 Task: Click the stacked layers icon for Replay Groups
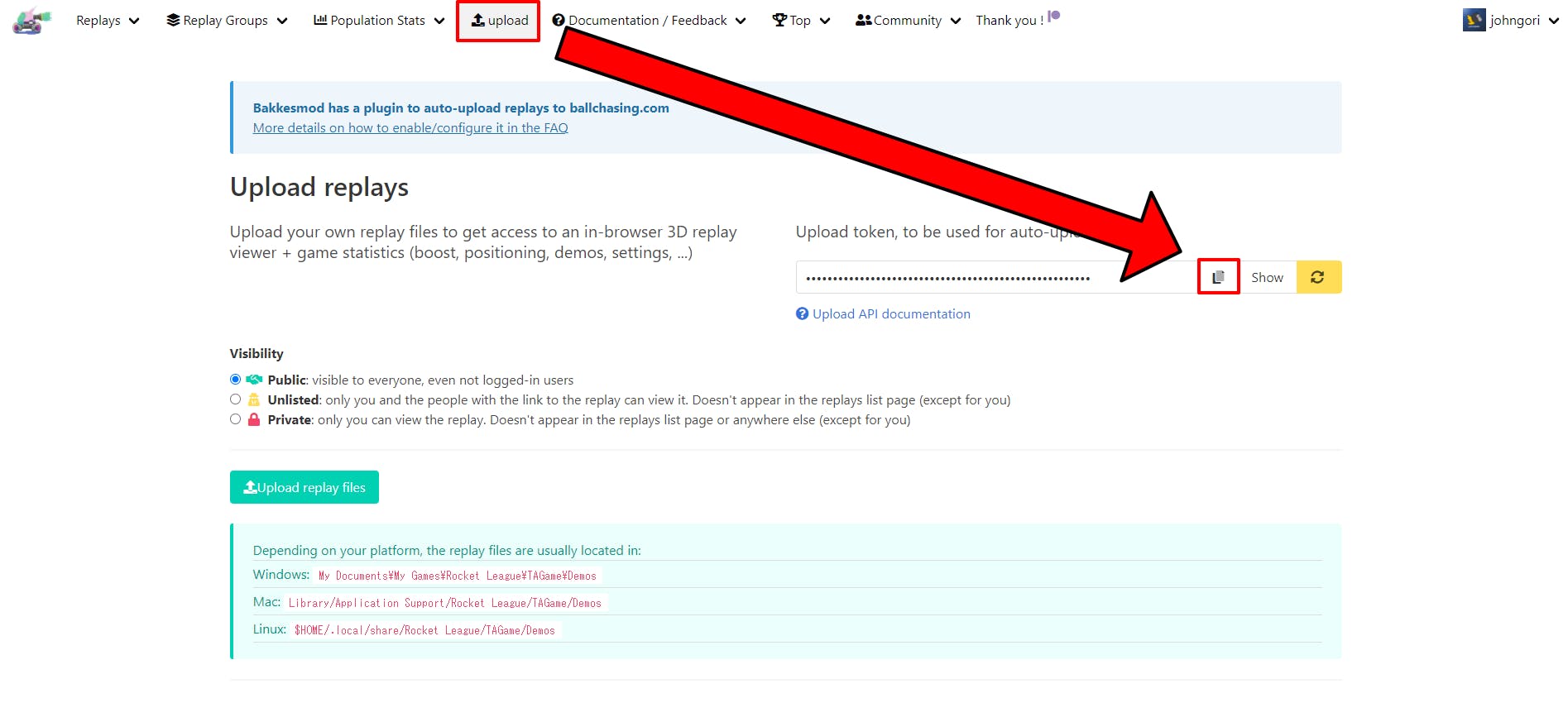click(x=173, y=20)
